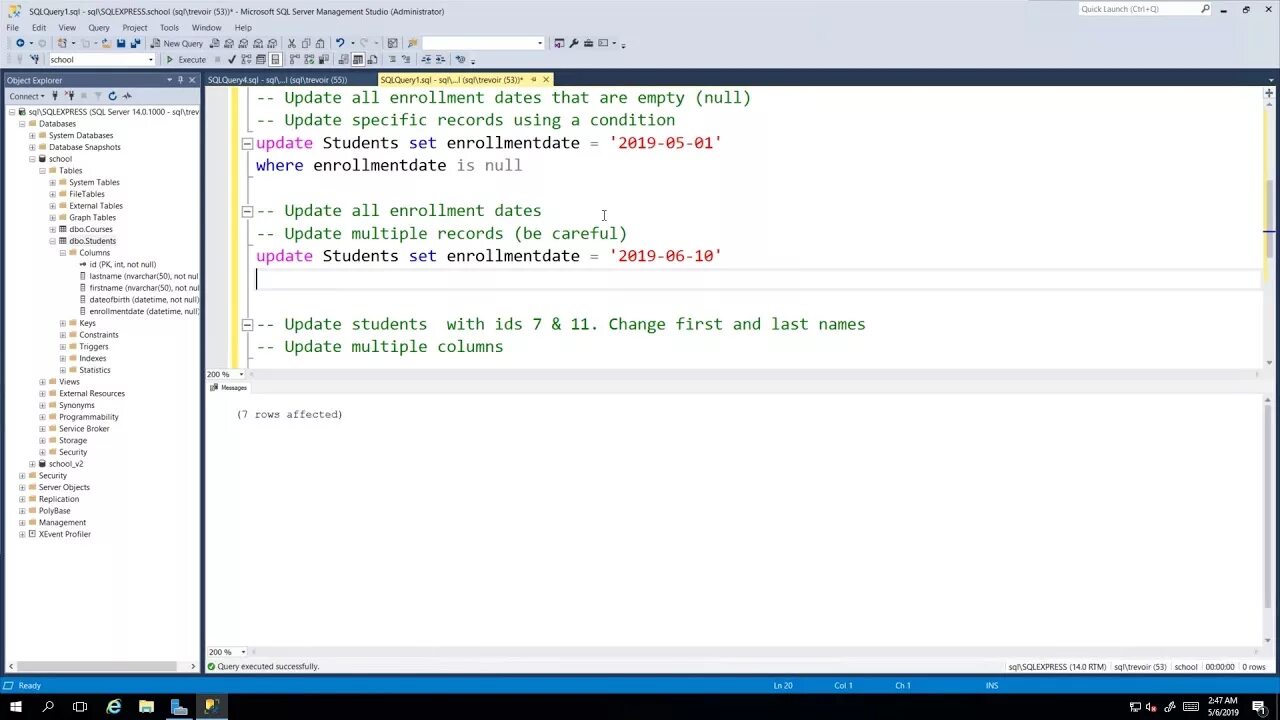
Task: Expand the System Databases node
Action: coord(32,135)
